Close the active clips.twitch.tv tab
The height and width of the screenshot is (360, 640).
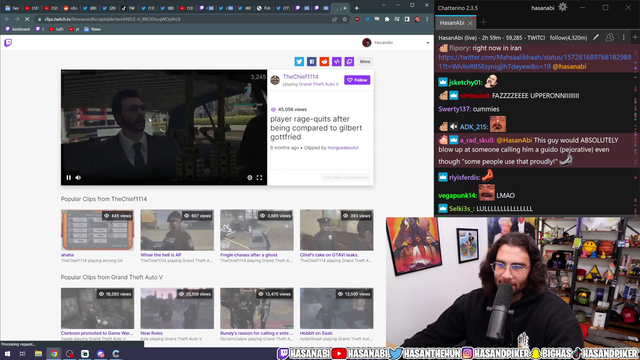[x=345, y=8]
